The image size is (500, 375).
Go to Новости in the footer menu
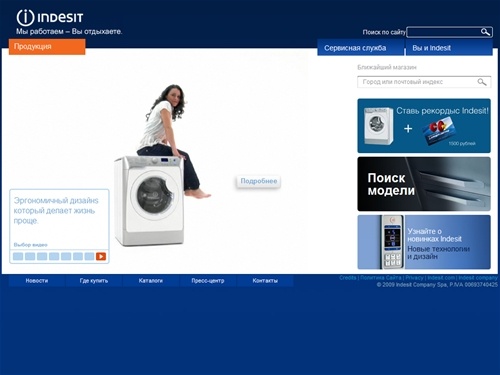pos(37,281)
